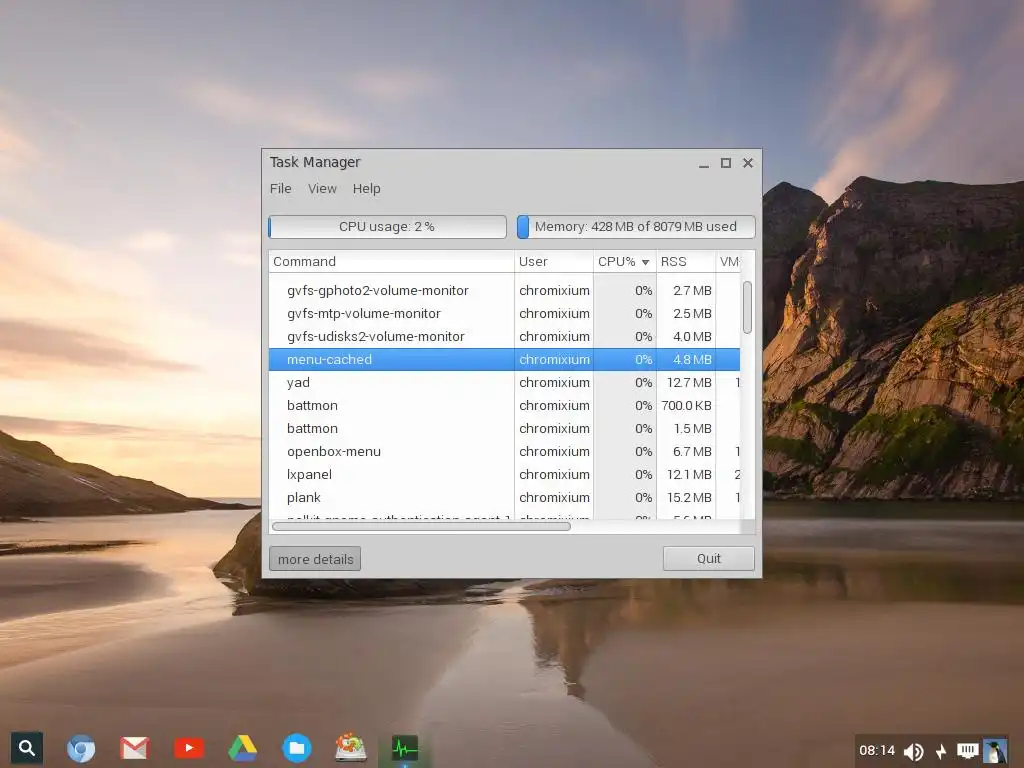Open the View menu

[322, 189]
